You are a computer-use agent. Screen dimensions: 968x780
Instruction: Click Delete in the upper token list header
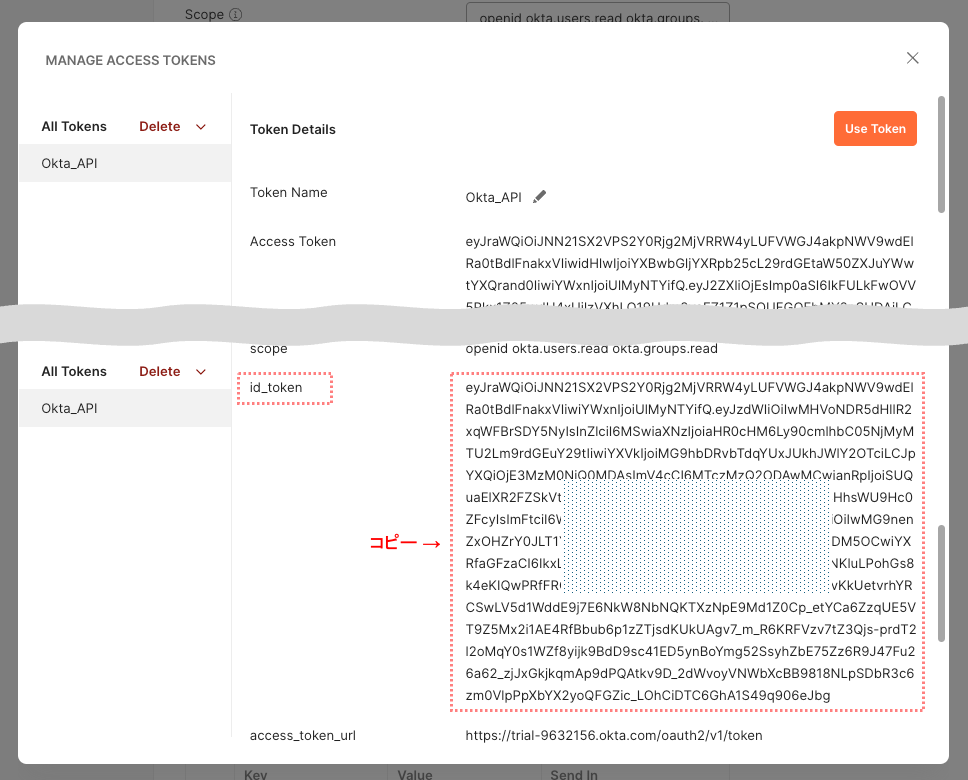pyautogui.click(x=160, y=127)
